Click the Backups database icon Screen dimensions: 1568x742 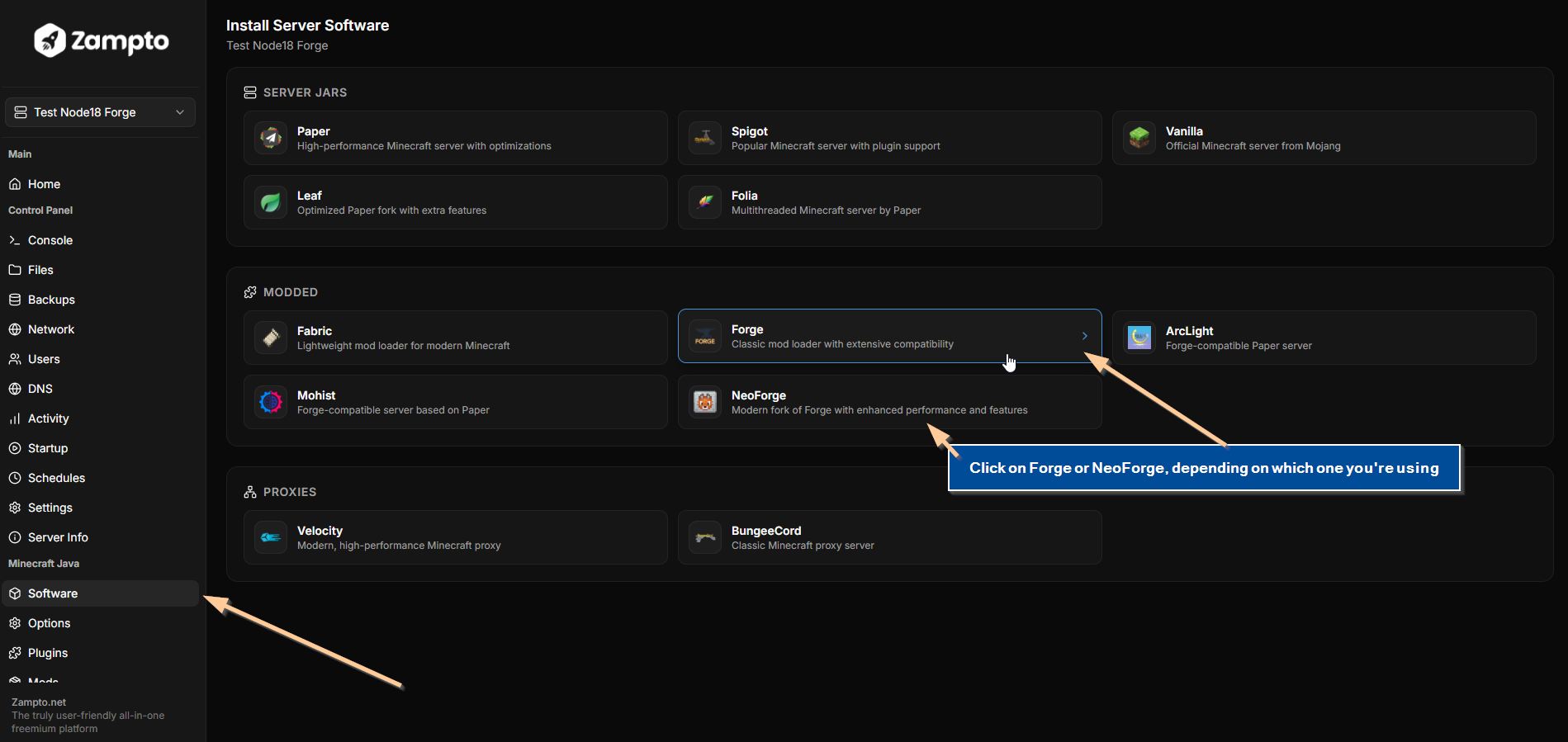[15, 300]
